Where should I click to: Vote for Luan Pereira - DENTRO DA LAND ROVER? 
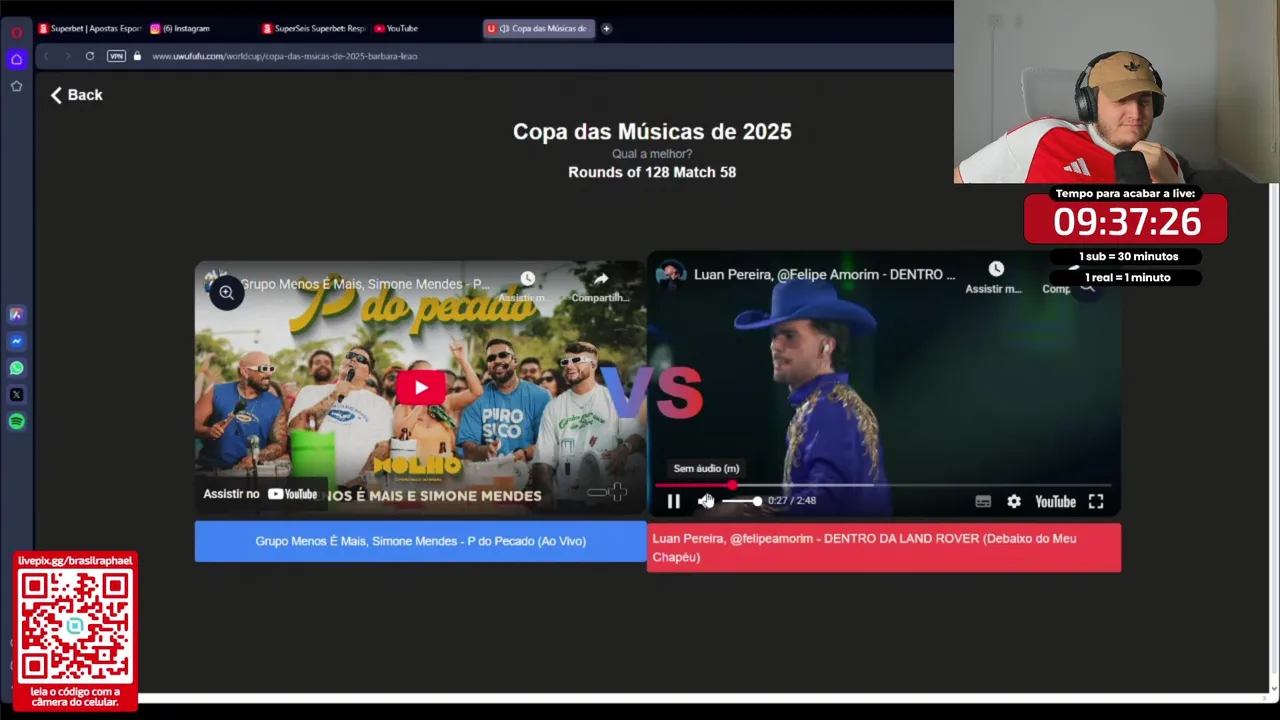click(884, 548)
